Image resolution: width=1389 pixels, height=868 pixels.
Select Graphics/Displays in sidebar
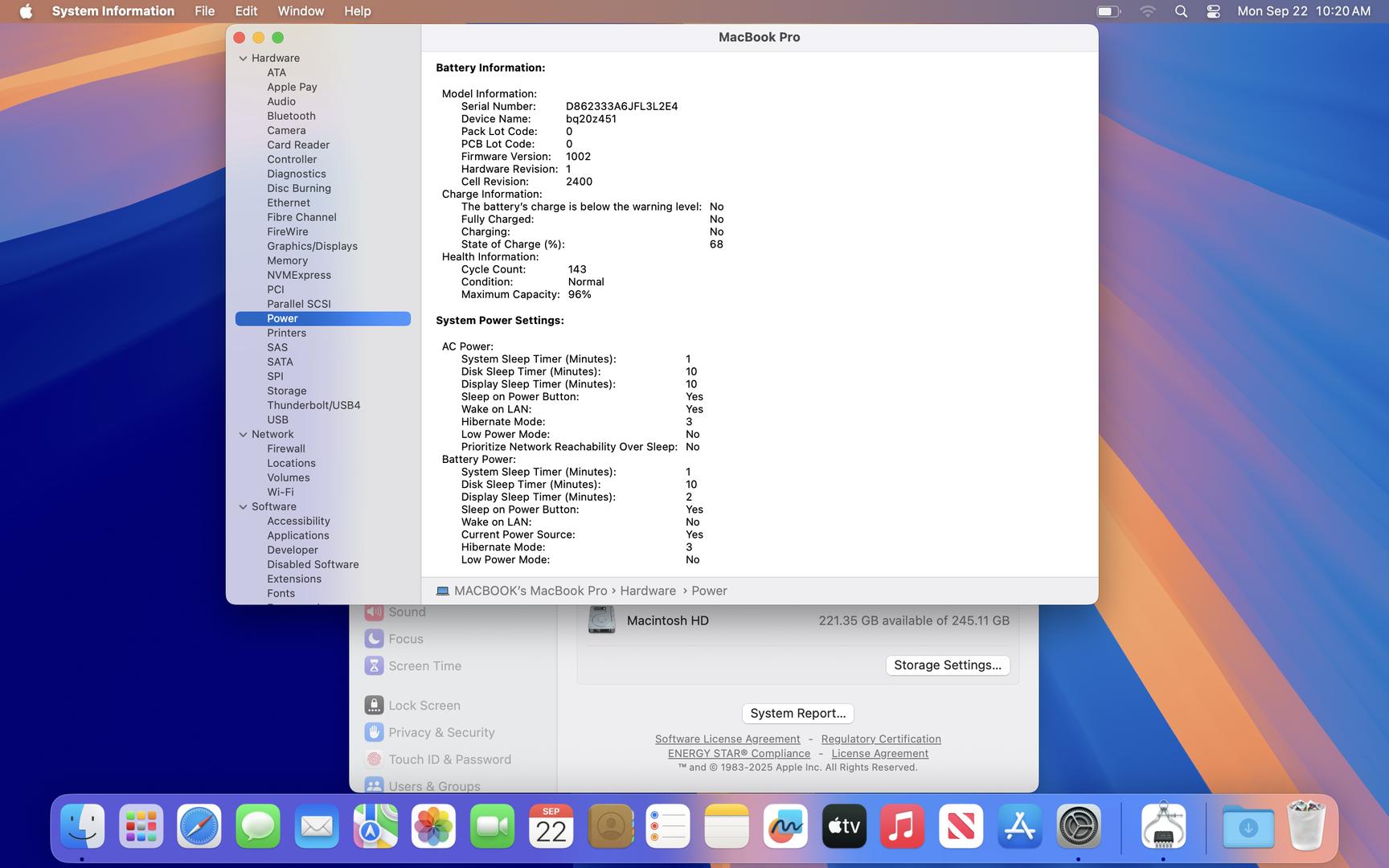tap(313, 246)
